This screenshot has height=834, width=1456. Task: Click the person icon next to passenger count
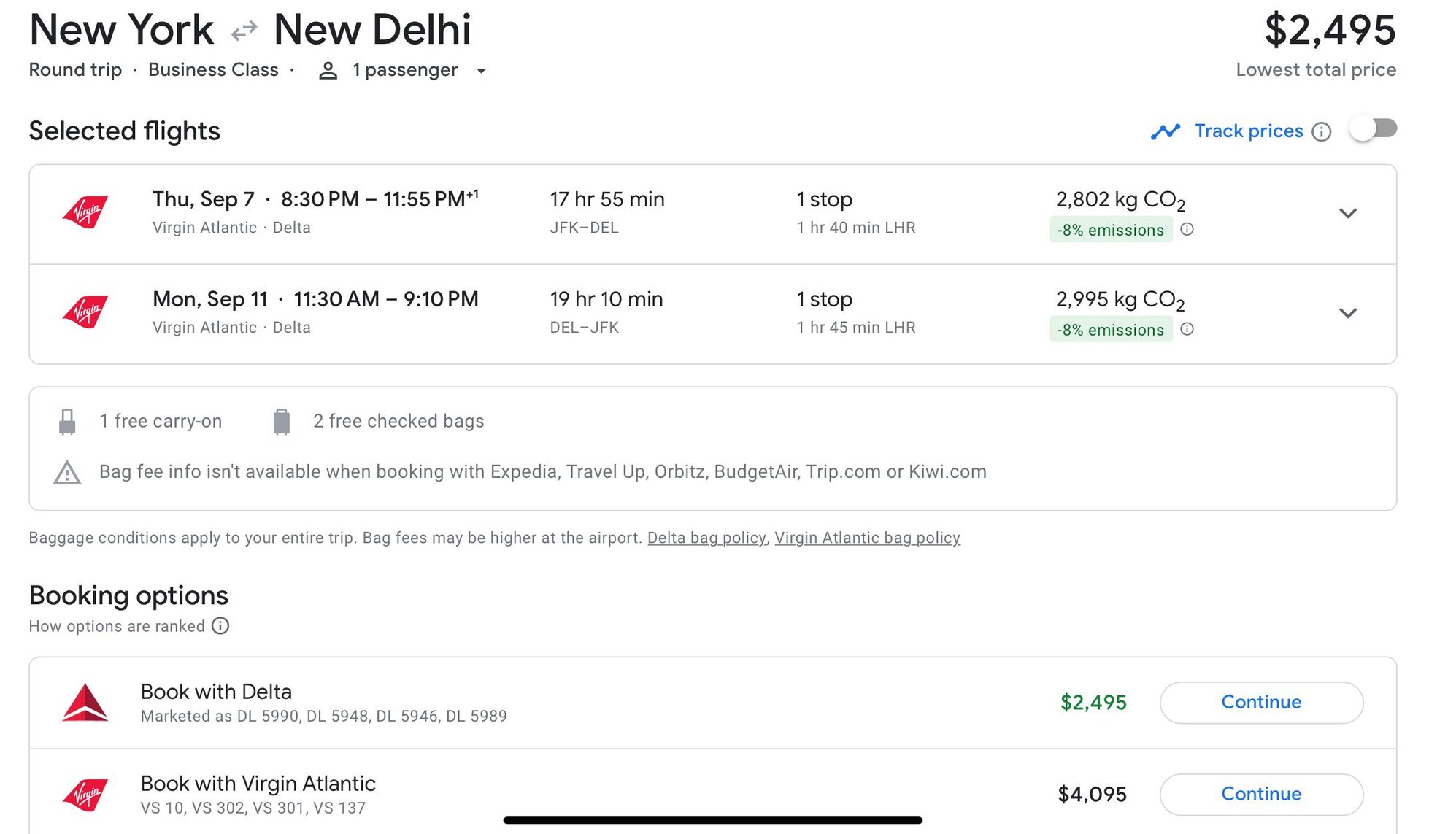328,71
